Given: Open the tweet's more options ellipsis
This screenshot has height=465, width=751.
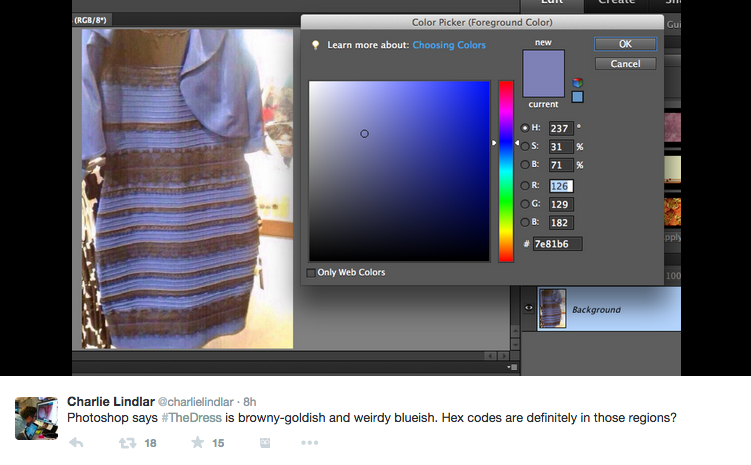Looking at the screenshot, I should (309, 443).
